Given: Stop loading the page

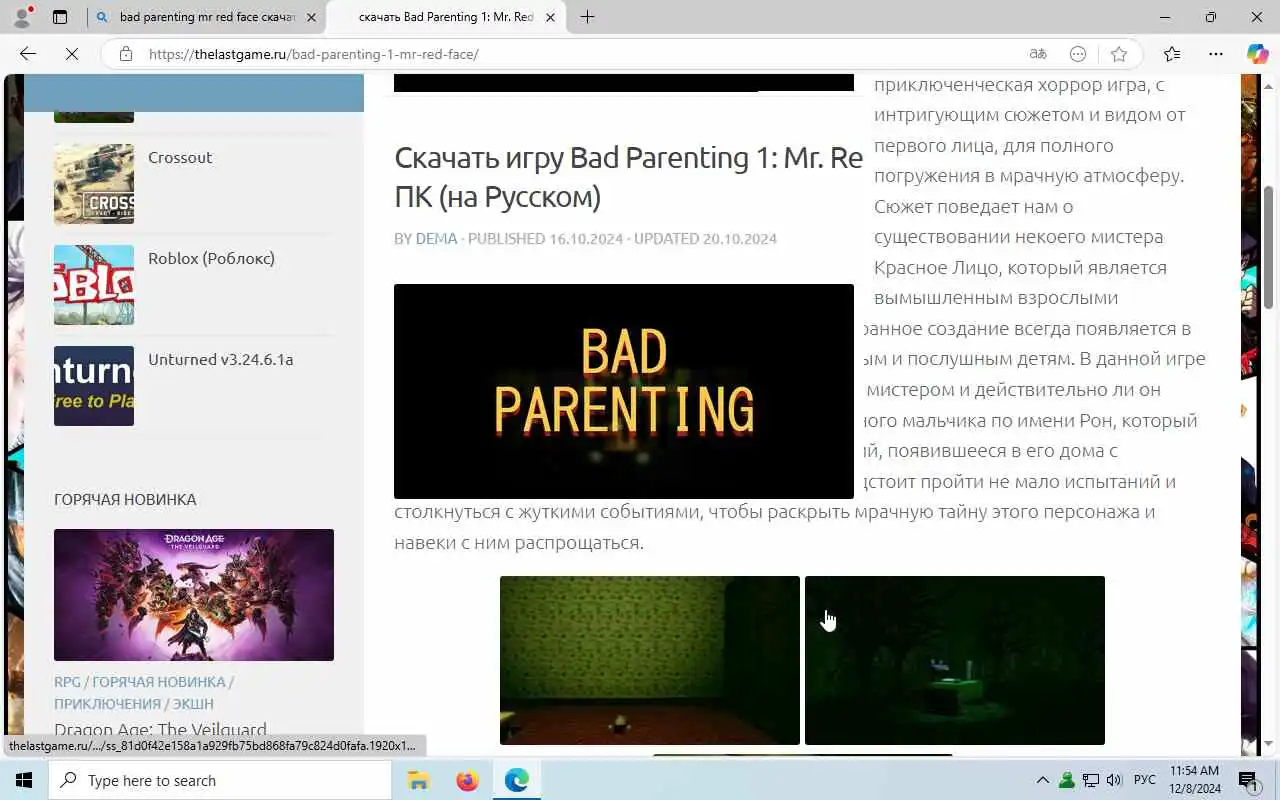Looking at the screenshot, I should (72, 54).
